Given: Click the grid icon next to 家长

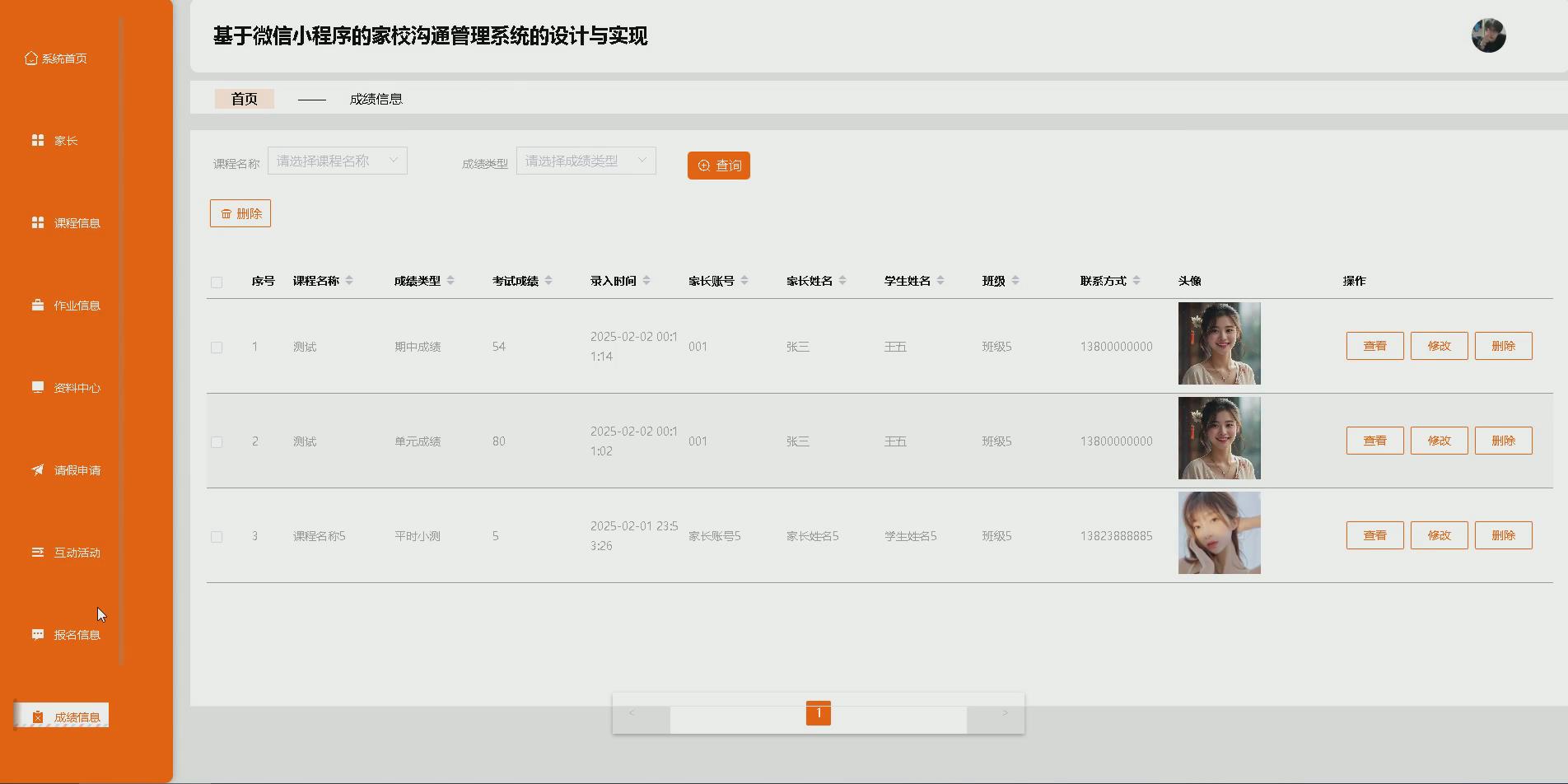Looking at the screenshot, I should (x=38, y=141).
